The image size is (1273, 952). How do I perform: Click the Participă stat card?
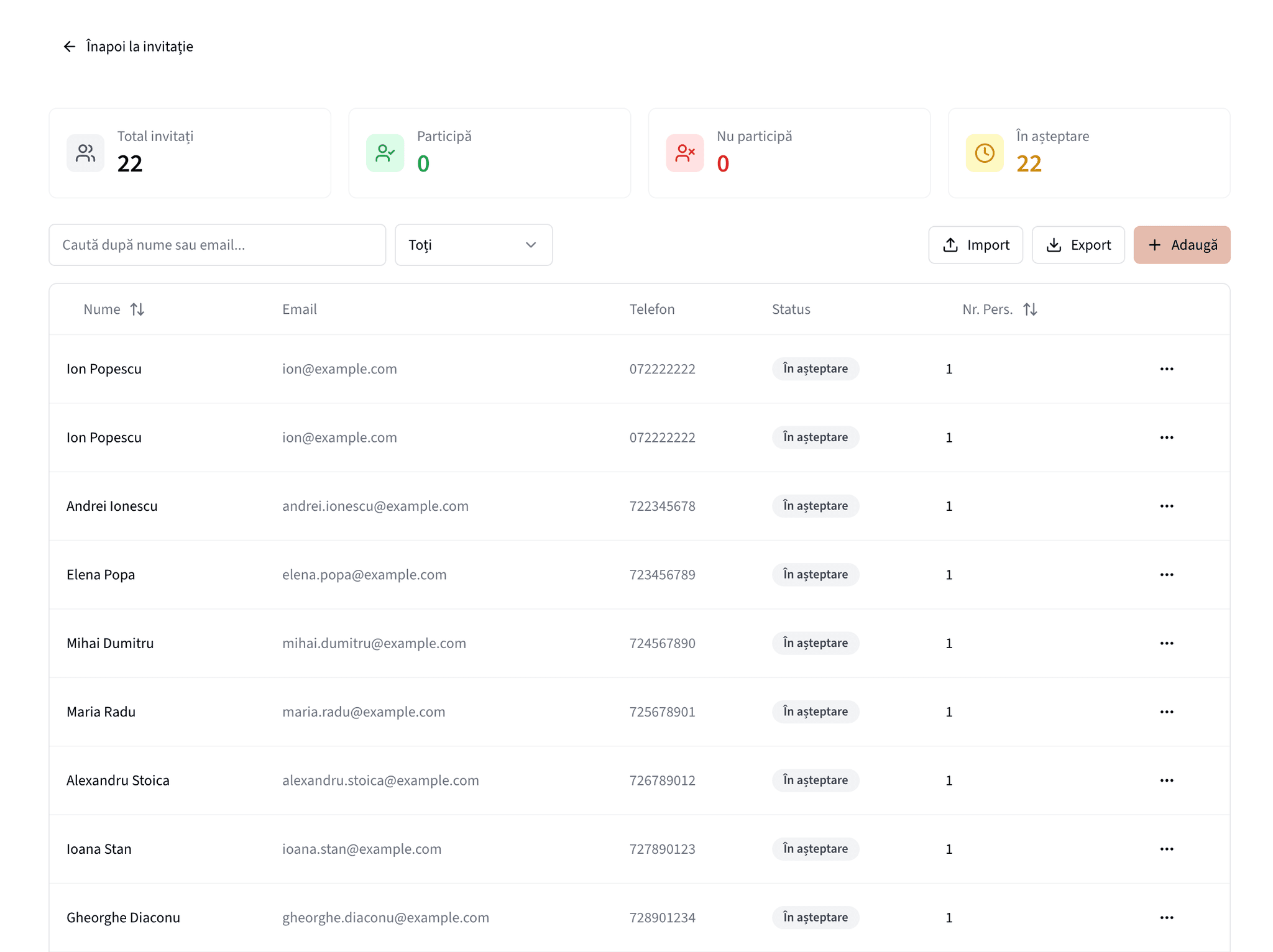click(x=489, y=153)
